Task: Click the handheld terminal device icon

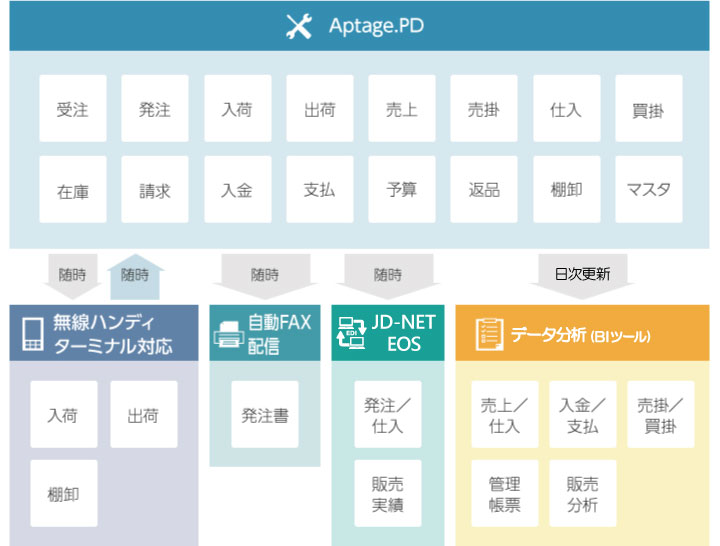Action: point(33,334)
